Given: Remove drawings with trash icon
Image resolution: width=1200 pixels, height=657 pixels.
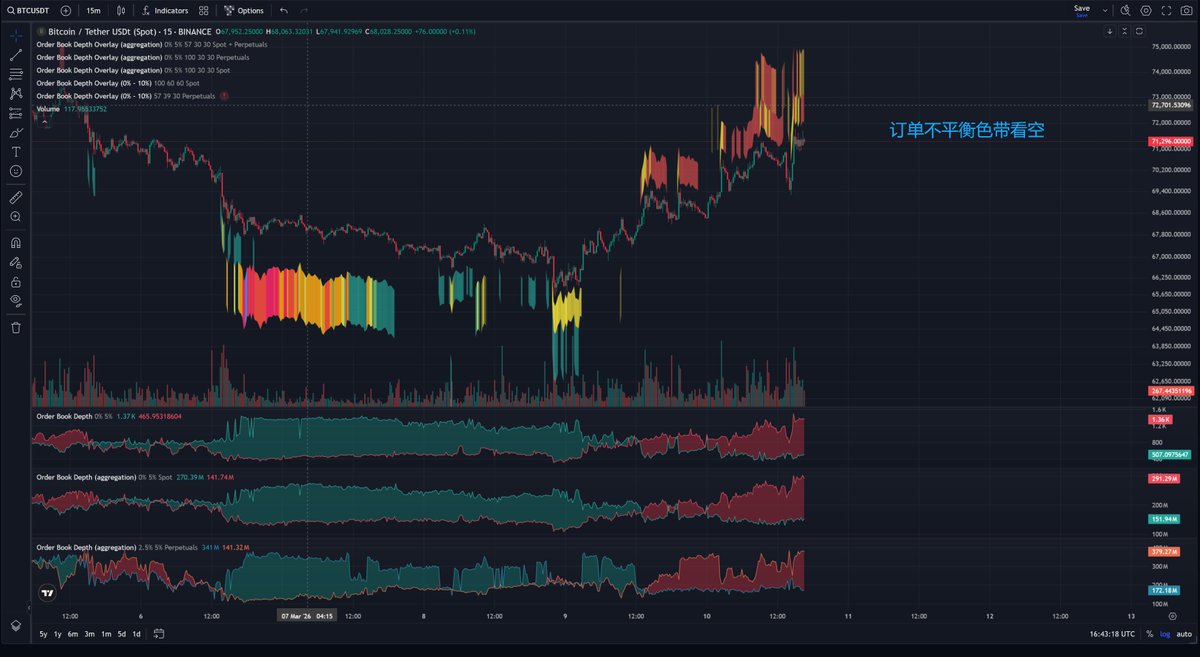Looking at the screenshot, I should point(16,327).
